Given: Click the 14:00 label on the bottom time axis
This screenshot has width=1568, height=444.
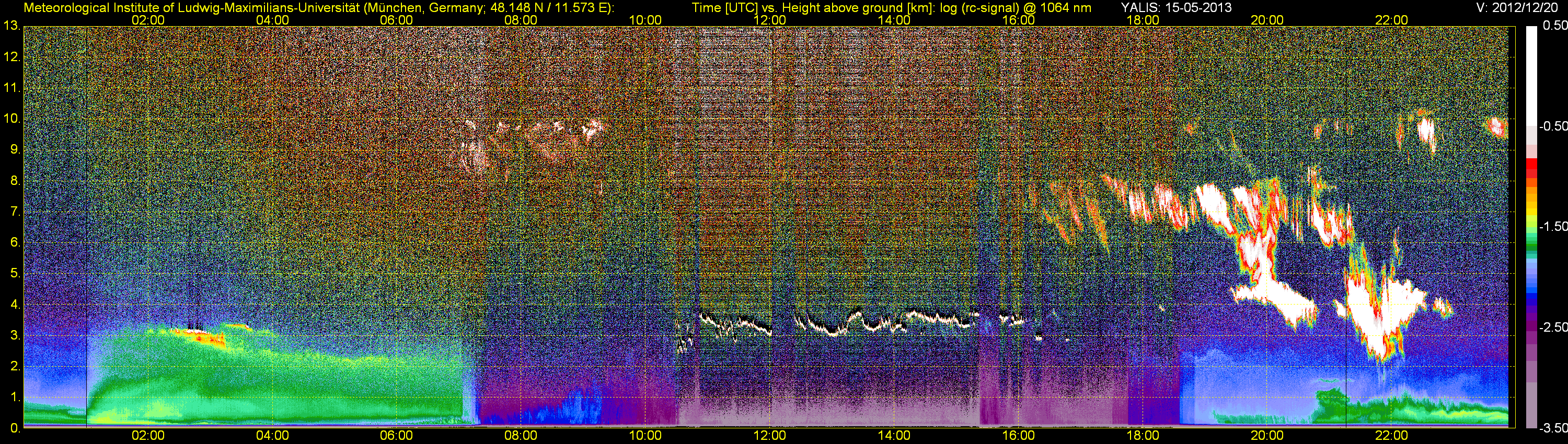Looking at the screenshot, I should pos(894,436).
